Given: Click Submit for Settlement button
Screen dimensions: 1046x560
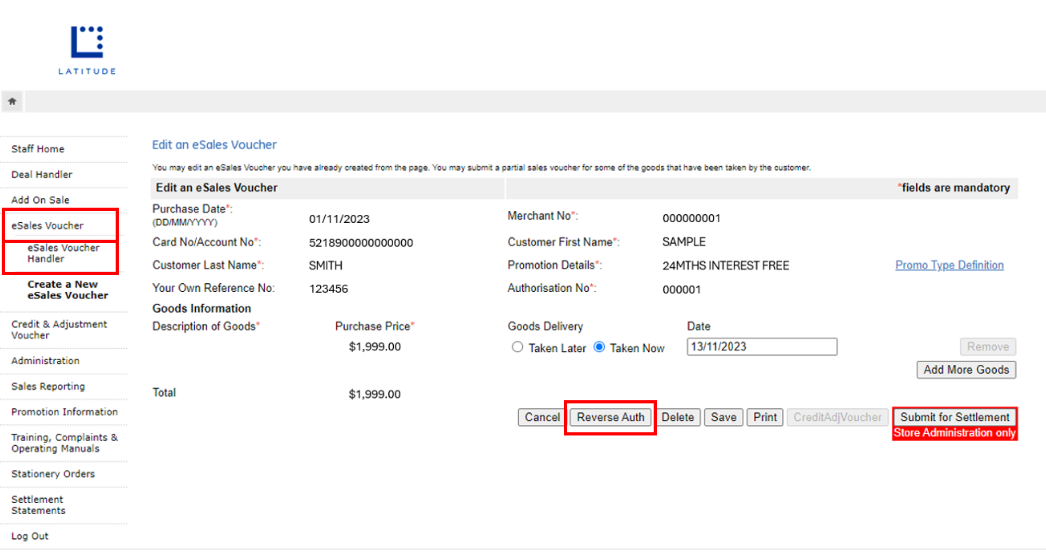Looking at the screenshot, I should pyautogui.click(x=954, y=417).
